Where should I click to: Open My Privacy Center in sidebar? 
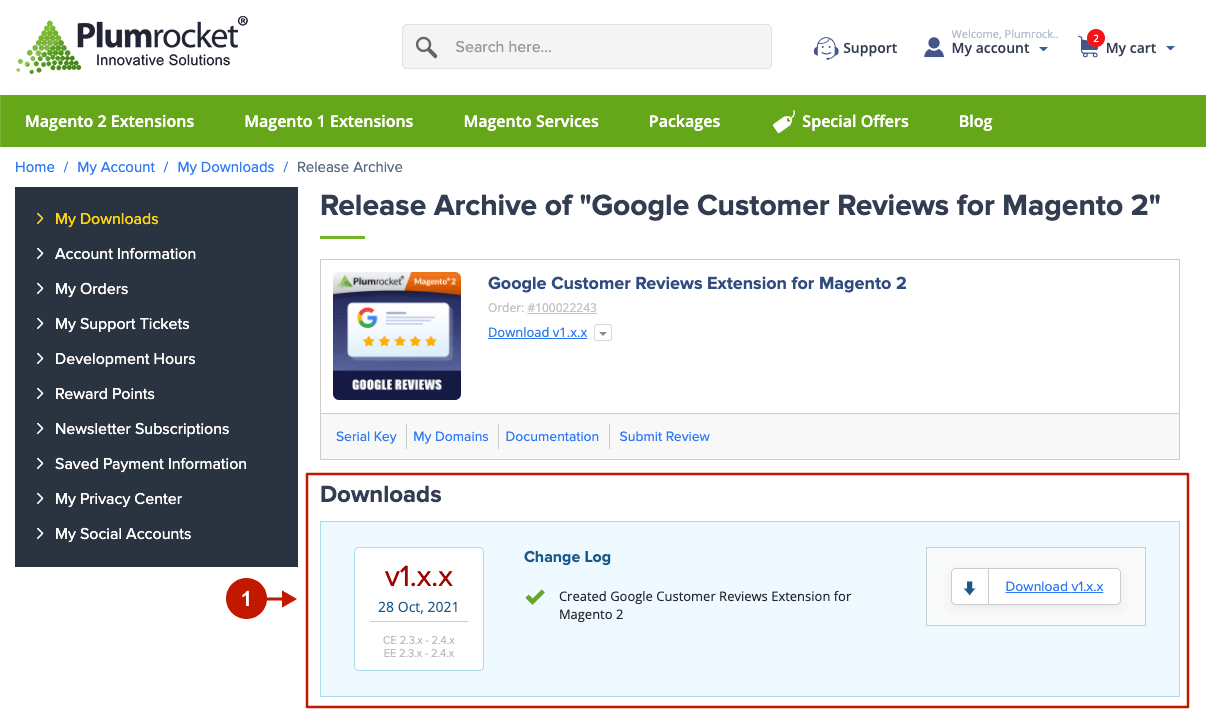(118, 499)
